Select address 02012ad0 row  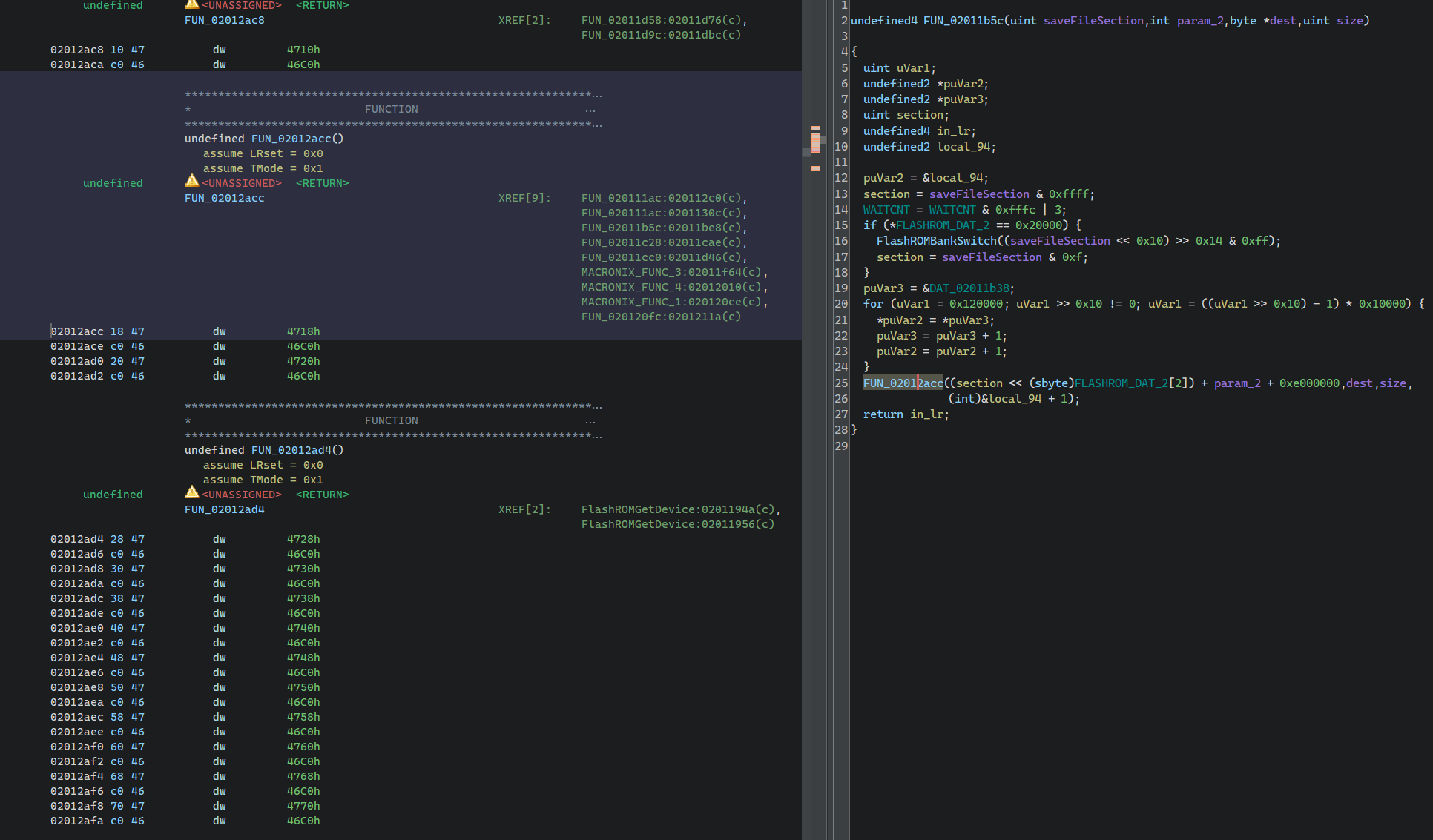click(77, 361)
